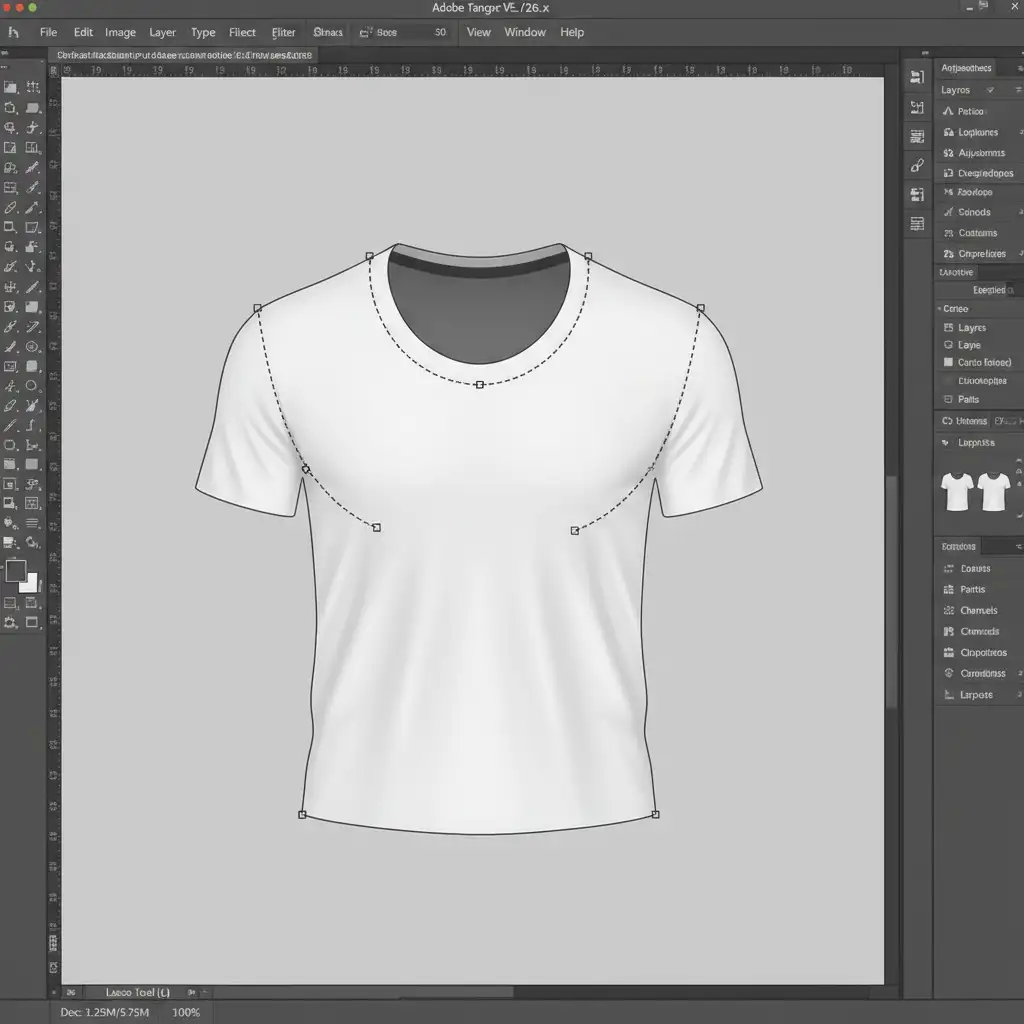Viewport: 1024px width, 1024px height.
Task: Toggle visibility icon beside Laye row
Action: (x=948, y=345)
